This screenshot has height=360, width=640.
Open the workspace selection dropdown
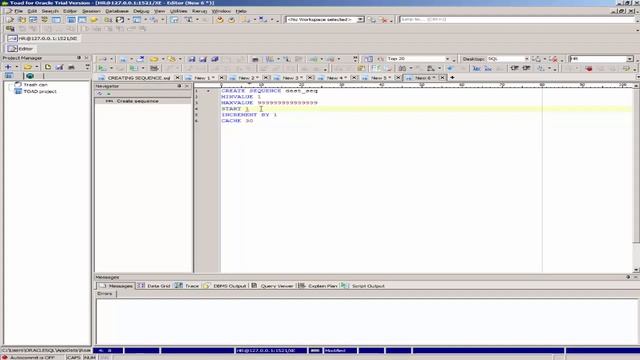click(360, 20)
